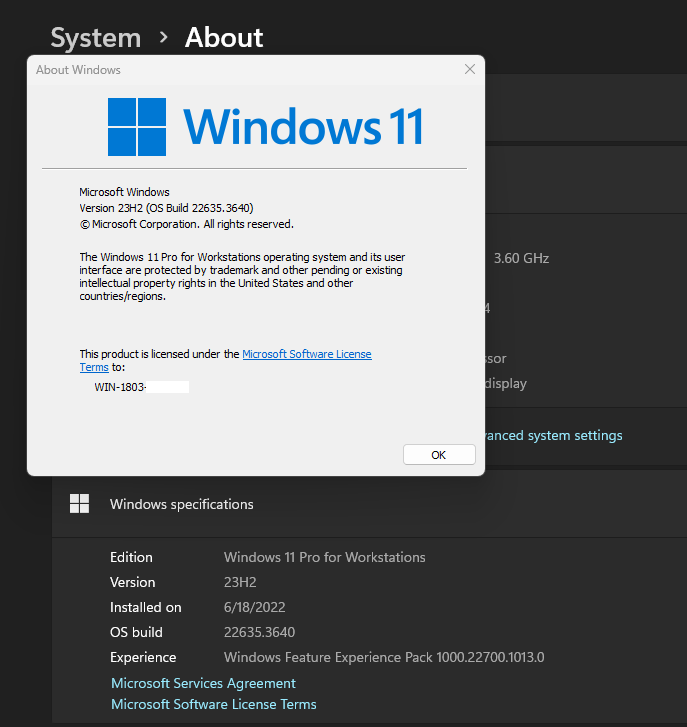Click the Version label in Settings
This screenshot has height=727, width=687.
pos(133,582)
